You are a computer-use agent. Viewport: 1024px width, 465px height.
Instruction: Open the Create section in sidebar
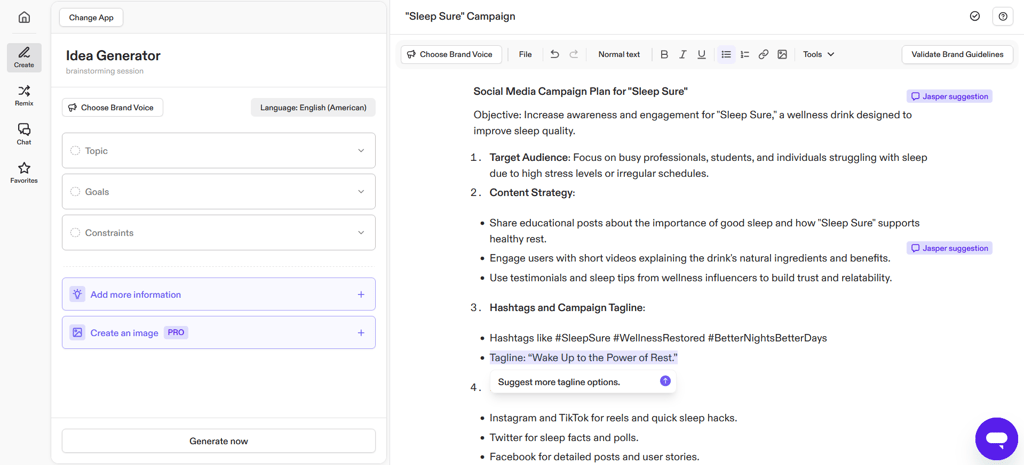pyautogui.click(x=24, y=57)
